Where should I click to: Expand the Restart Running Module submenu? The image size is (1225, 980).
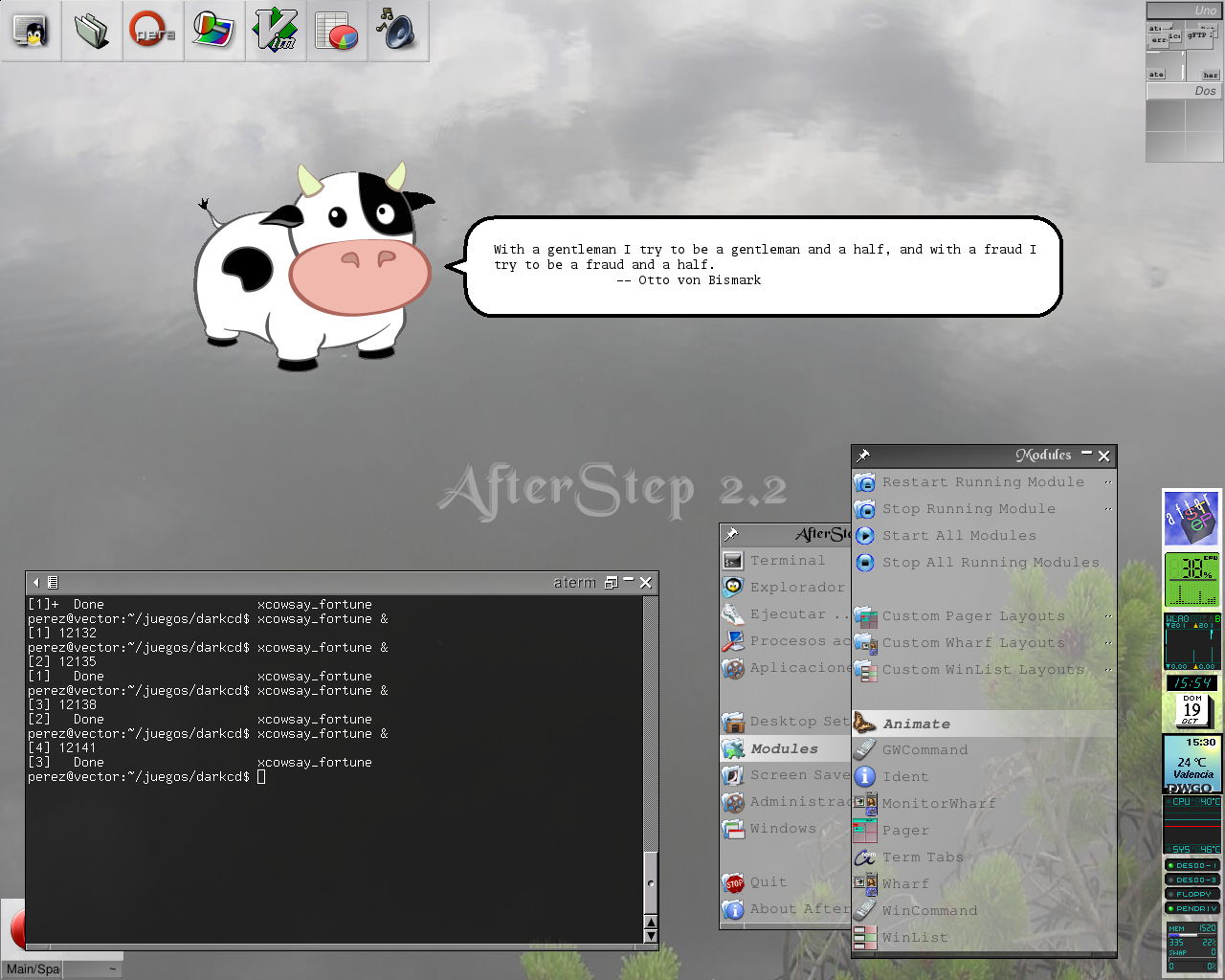coord(984,482)
